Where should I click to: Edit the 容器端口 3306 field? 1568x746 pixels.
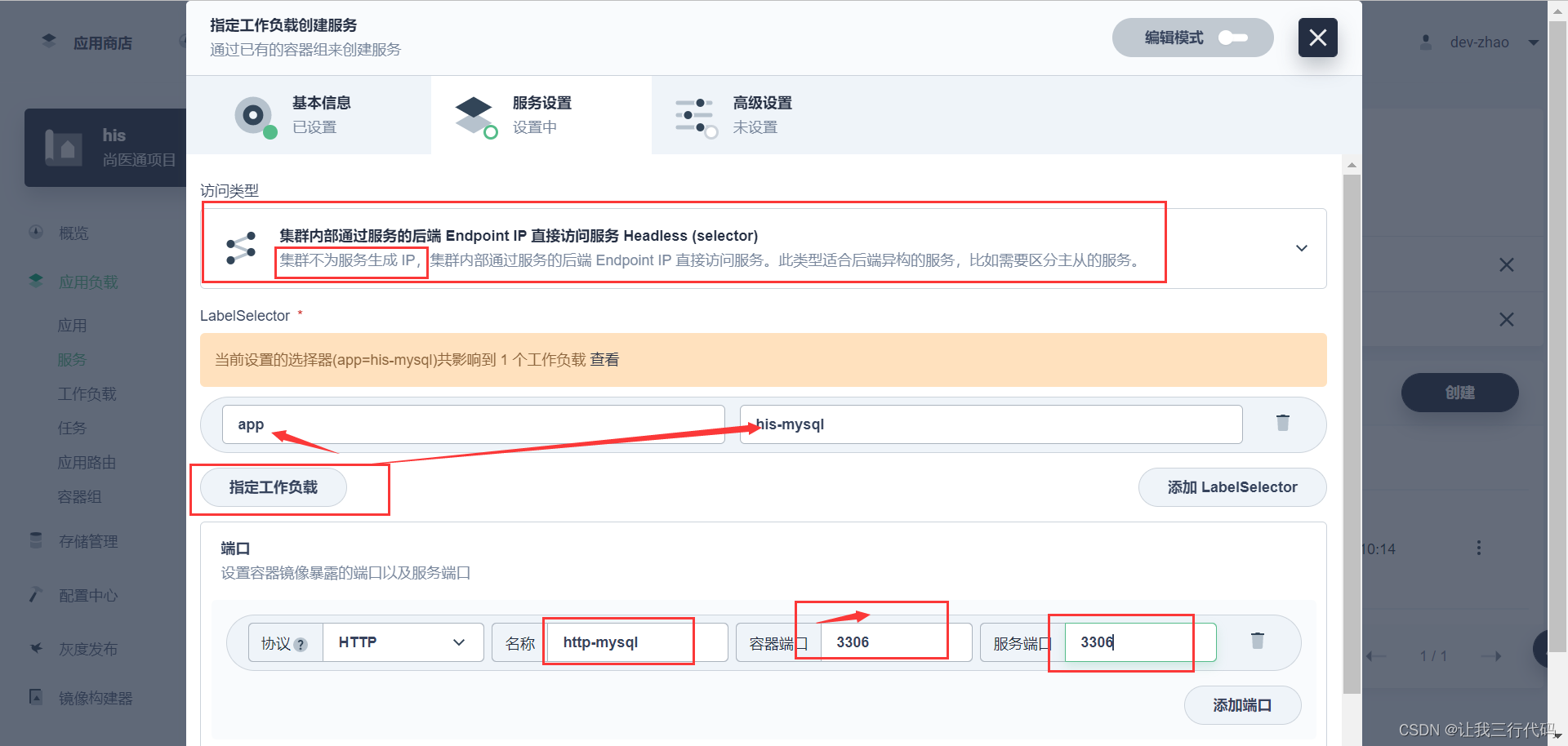click(x=896, y=642)
